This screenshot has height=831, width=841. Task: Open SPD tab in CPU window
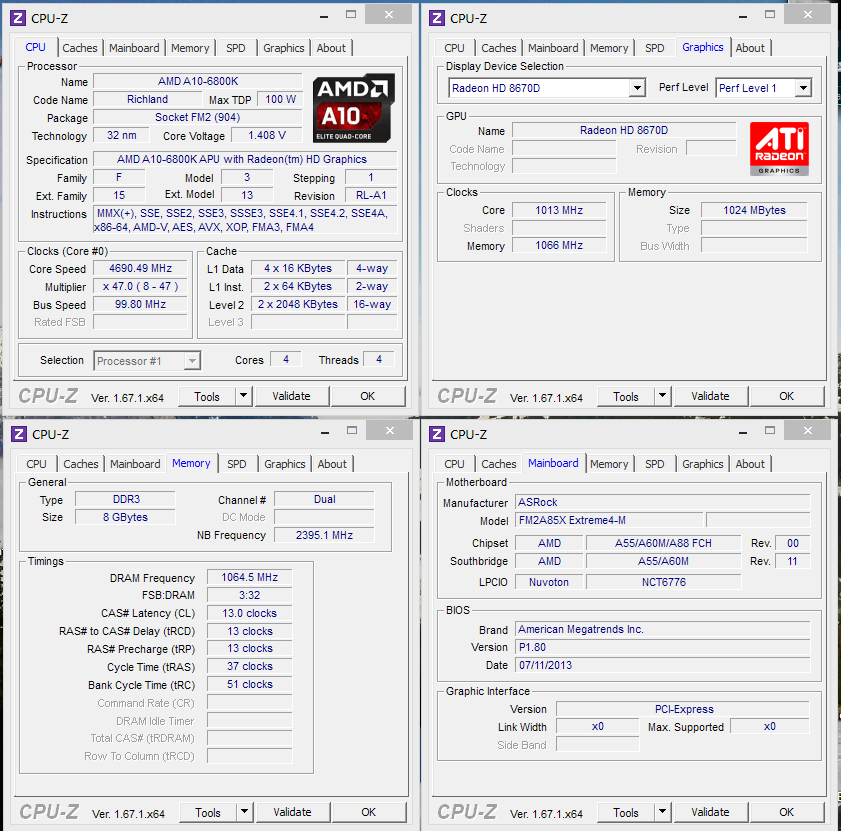[x=235, y=48]
